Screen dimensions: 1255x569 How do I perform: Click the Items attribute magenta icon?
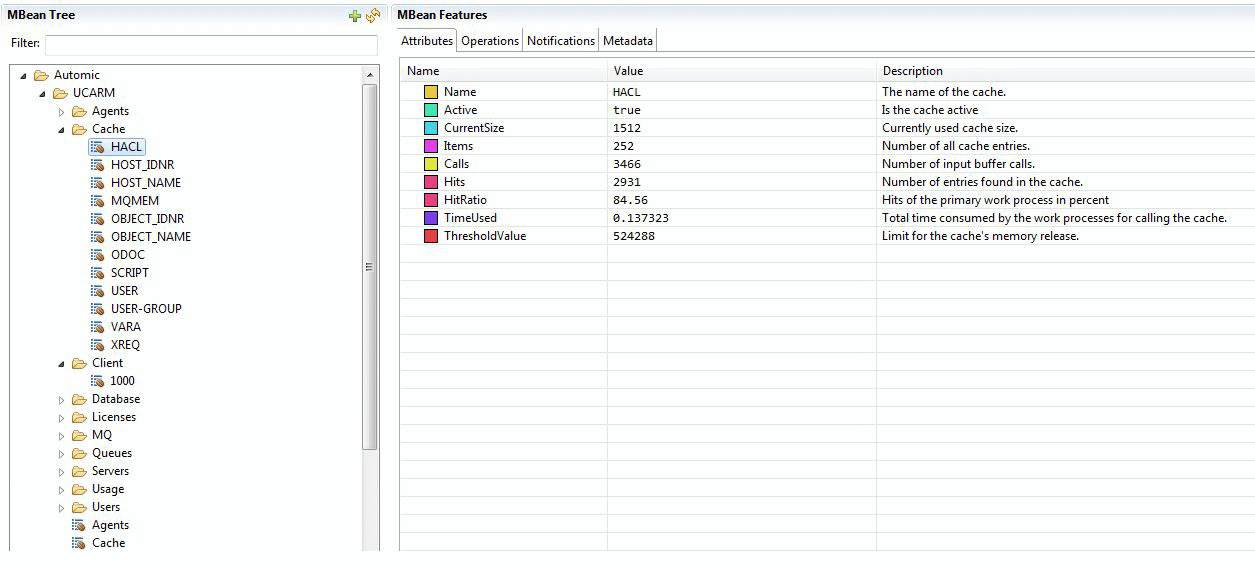click(431, 146)
